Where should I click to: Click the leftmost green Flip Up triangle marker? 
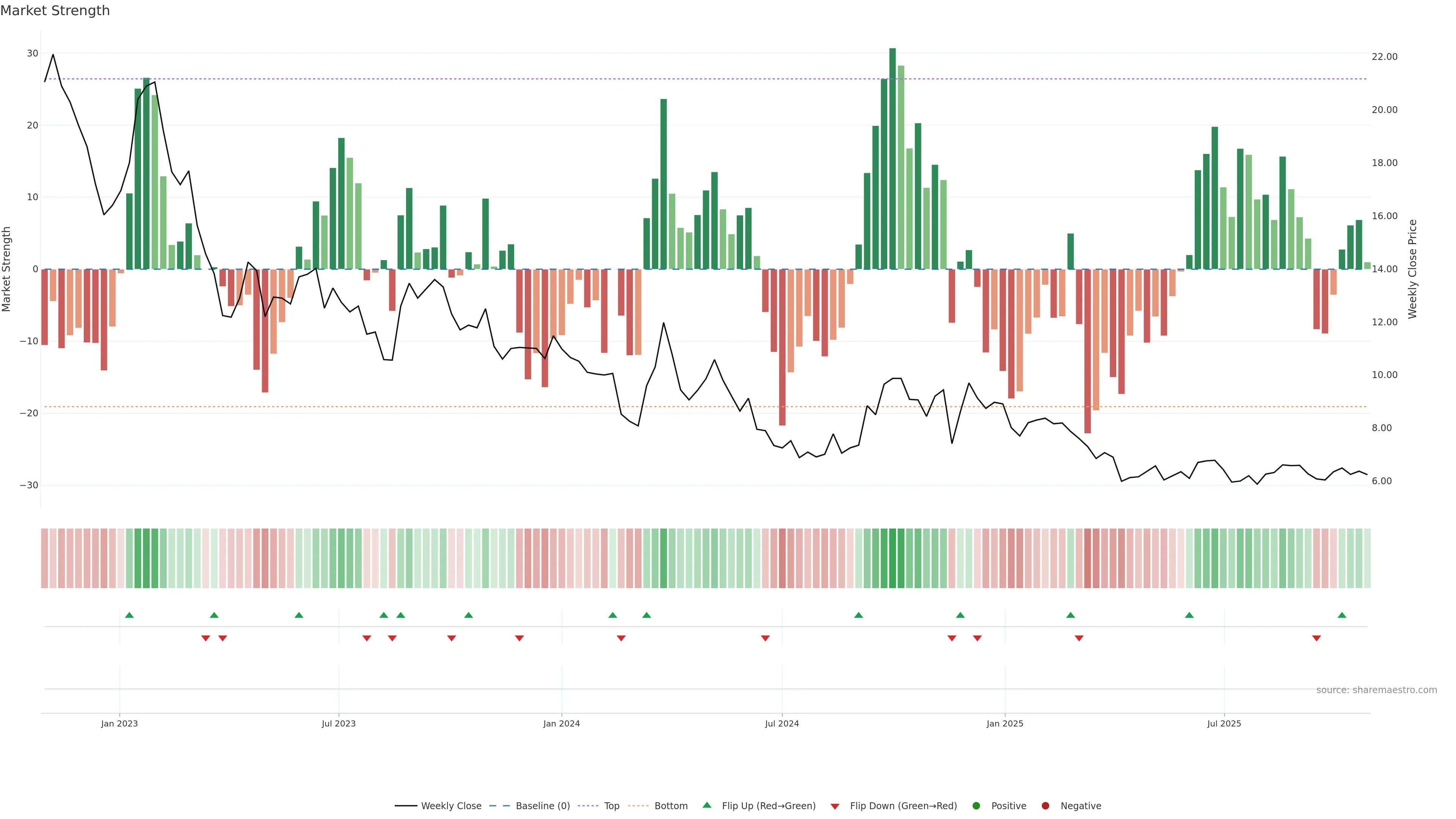129,615
